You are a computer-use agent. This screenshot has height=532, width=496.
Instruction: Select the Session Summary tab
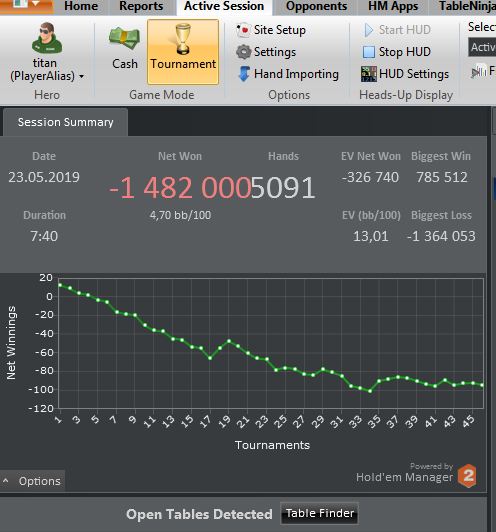[65, 122]
